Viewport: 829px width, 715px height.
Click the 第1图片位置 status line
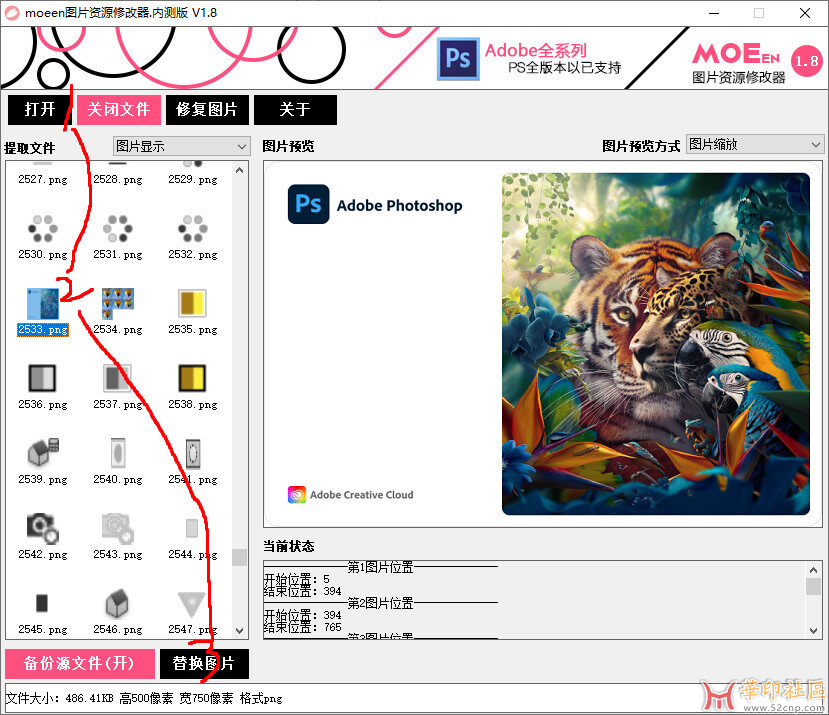[x=381, y=567]
